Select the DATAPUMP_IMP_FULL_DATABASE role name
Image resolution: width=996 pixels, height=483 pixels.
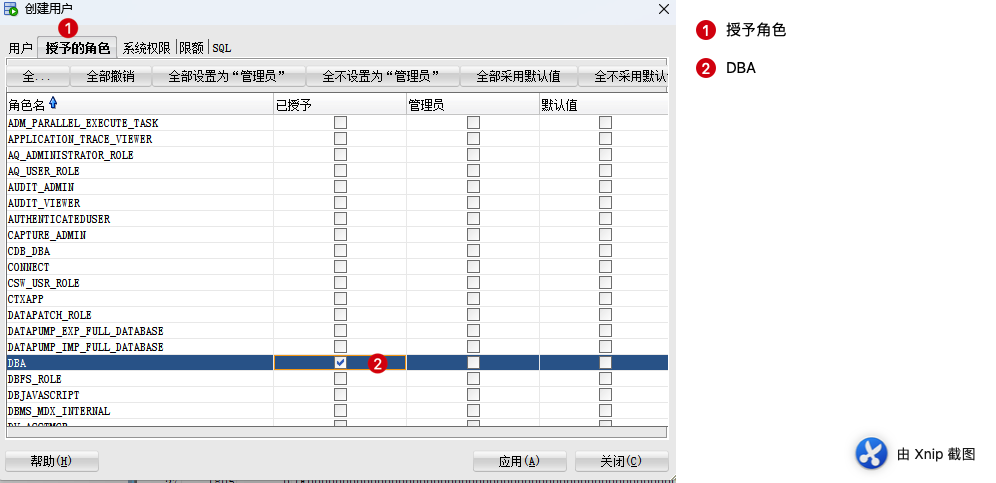pyautogui.click(x=86, y=347)
